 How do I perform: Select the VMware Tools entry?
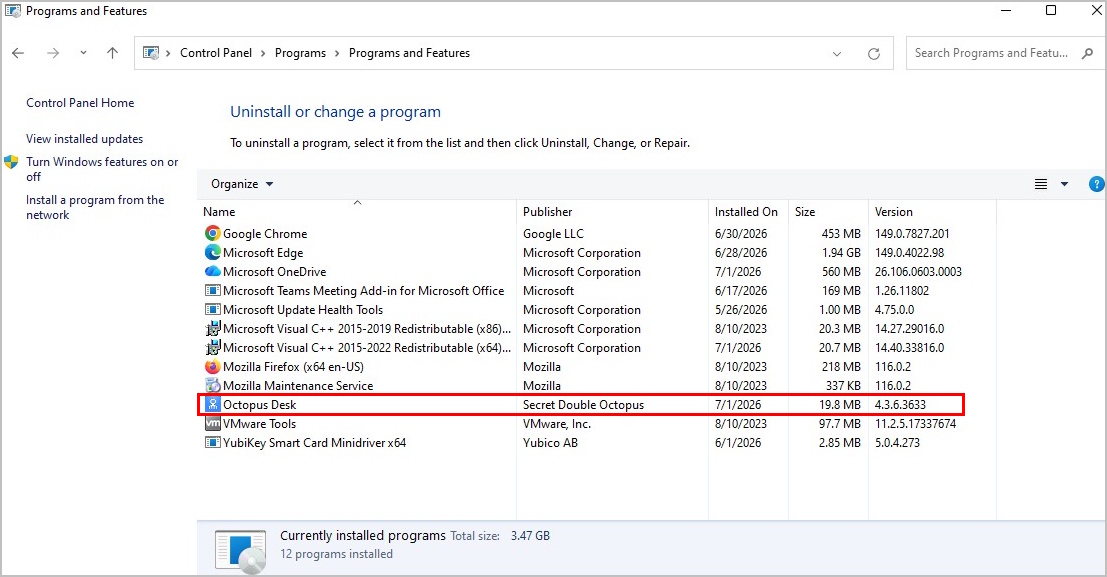click(259, 424)
